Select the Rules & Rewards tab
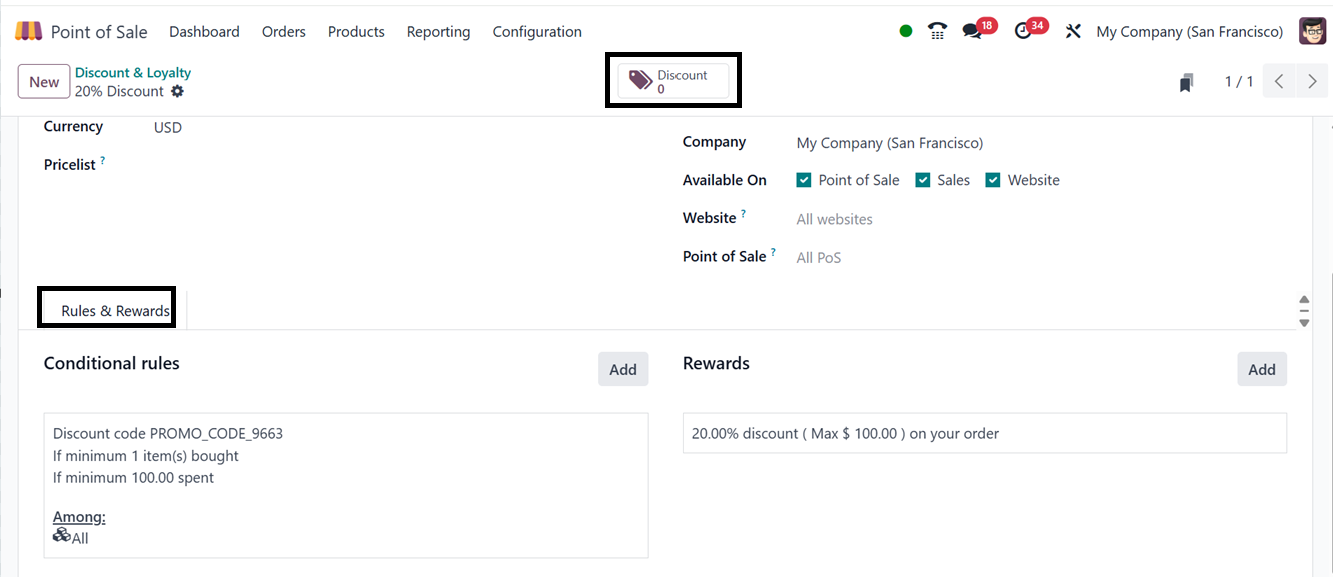Screen dimensions: 1333x577 pyautogui.click(x=115, y=311)
